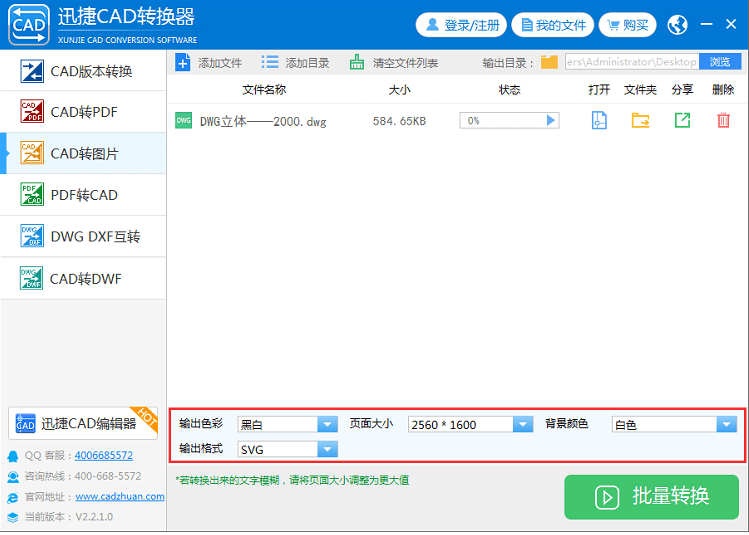
Task: Open the 输出色彩 dropdown
Action: pos(327,424)
